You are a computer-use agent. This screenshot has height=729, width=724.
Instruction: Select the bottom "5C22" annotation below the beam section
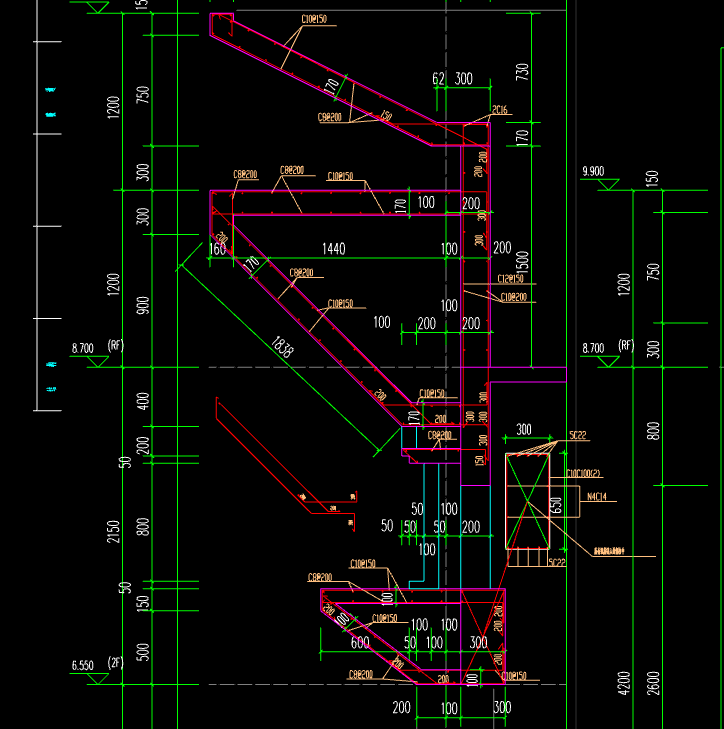557,563
